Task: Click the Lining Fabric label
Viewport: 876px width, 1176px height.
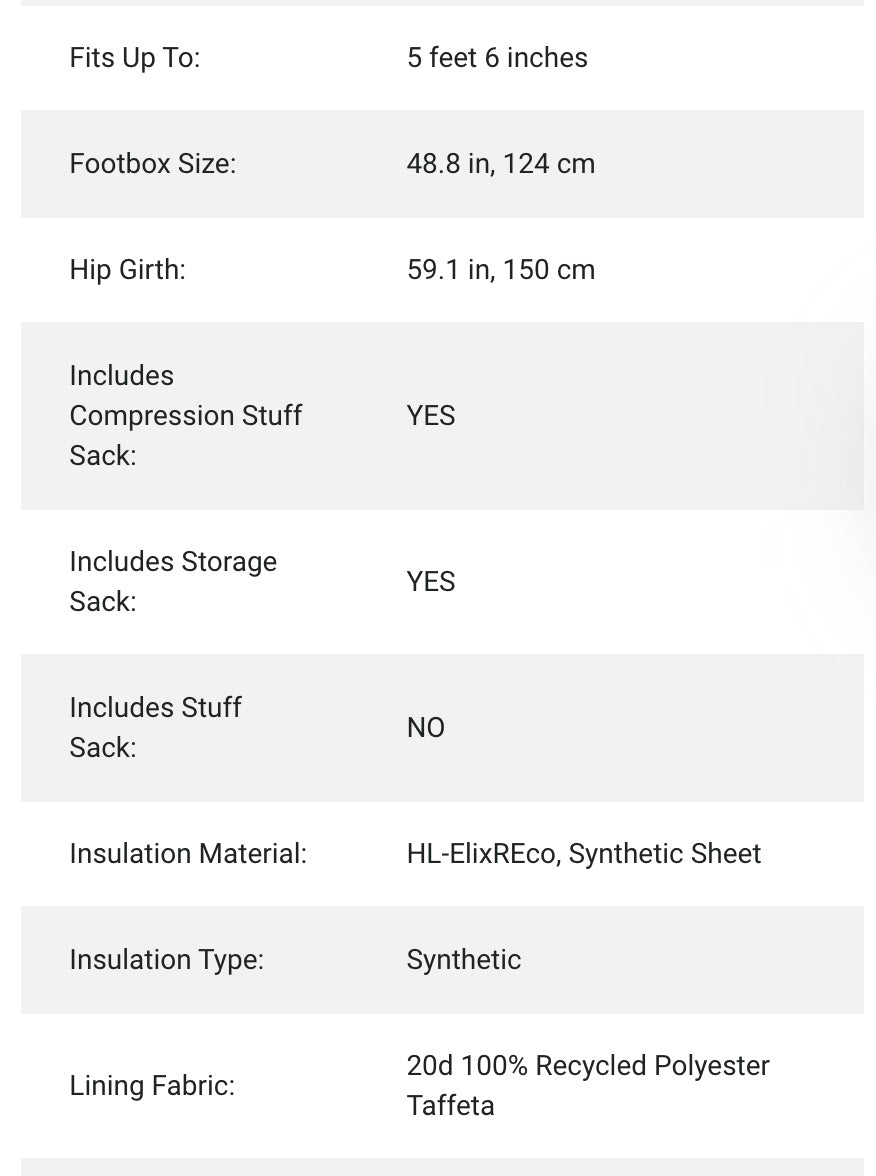Action: tap(152, 1086)
